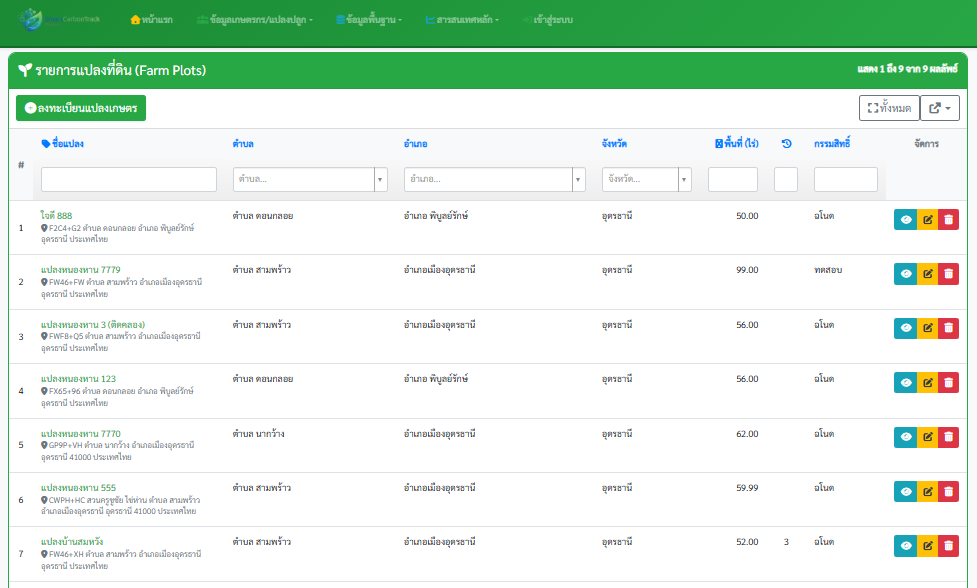Viewport: 977px width, 588px height.
Task: Open the อำเภอ filter dropdown
Action: (495, 179)
